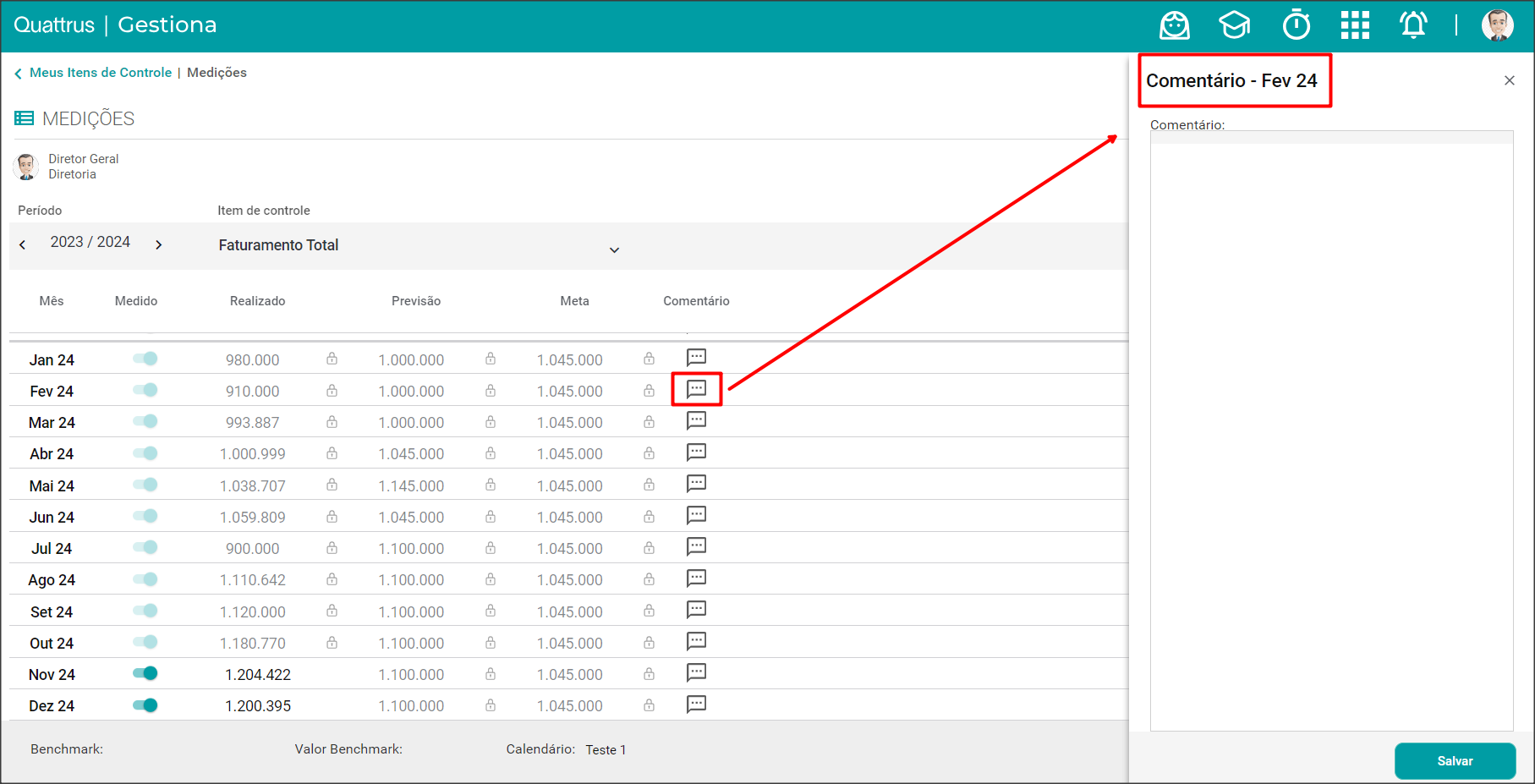Toggle the Medido switch for Jan 24
1535x784 pixels.
pyautogui.click(x=145, y=359)
